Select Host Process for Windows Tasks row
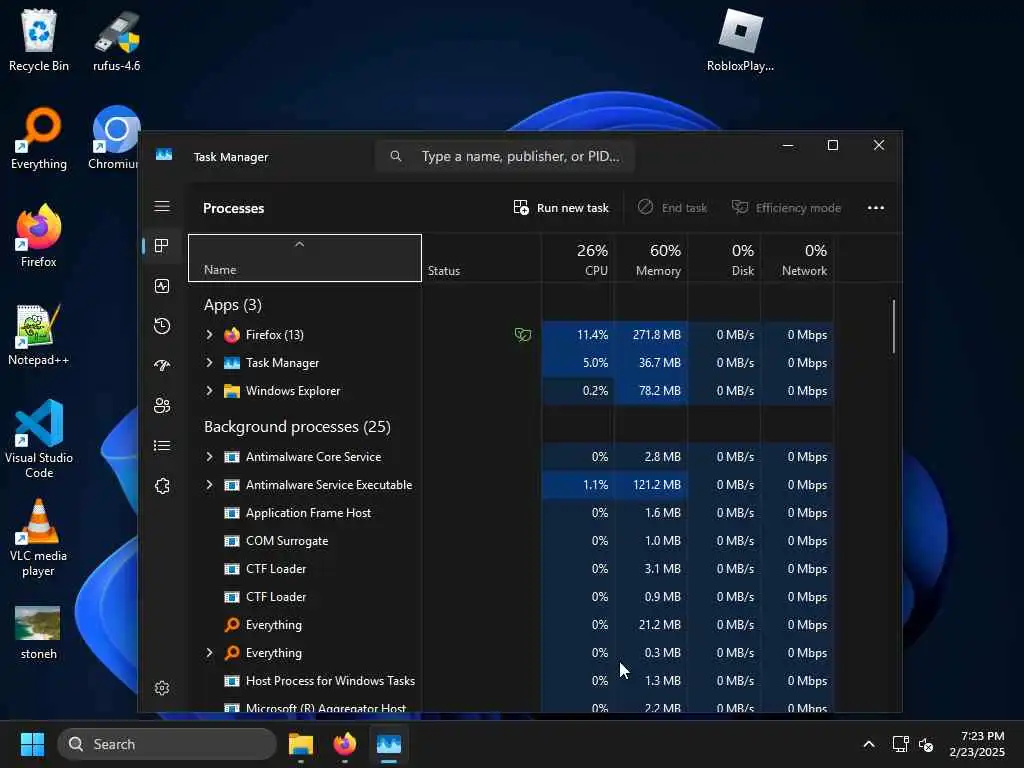Image resolution: width=1024 pixels, height=768 pixels. tap(511, 680)
